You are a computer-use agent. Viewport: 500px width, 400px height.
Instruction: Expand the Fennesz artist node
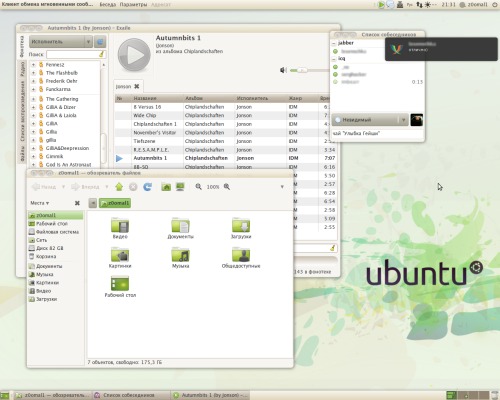pyautogui.click(x=33, y=65)
